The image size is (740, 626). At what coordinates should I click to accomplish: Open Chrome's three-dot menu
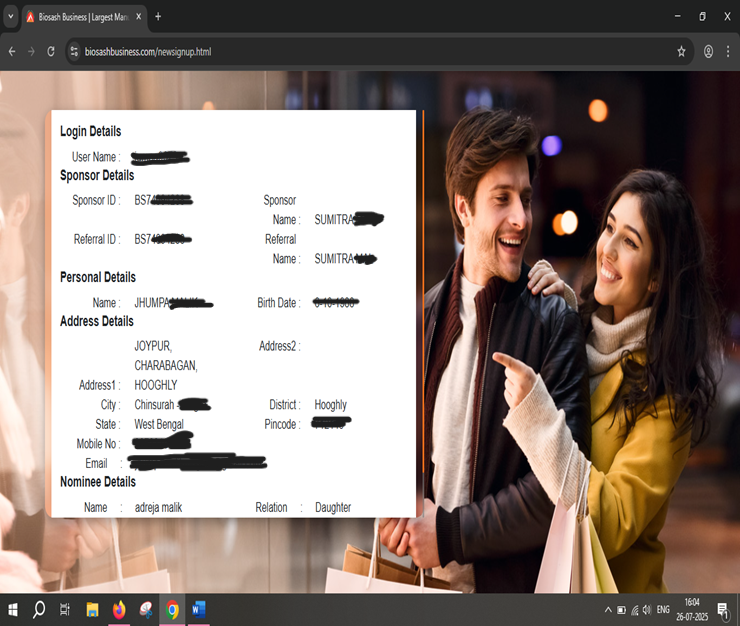tap(728, 51)
